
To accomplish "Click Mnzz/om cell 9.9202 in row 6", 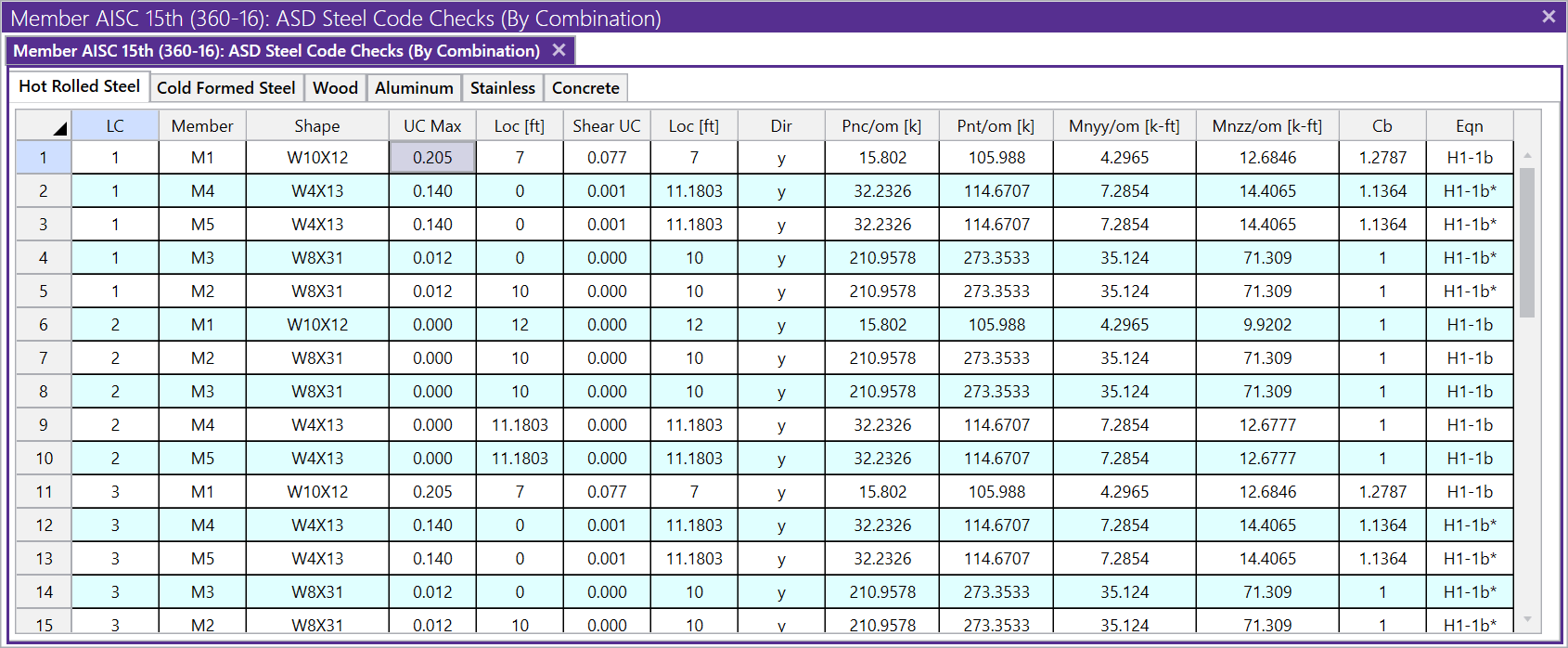I will click(1267, 325).
